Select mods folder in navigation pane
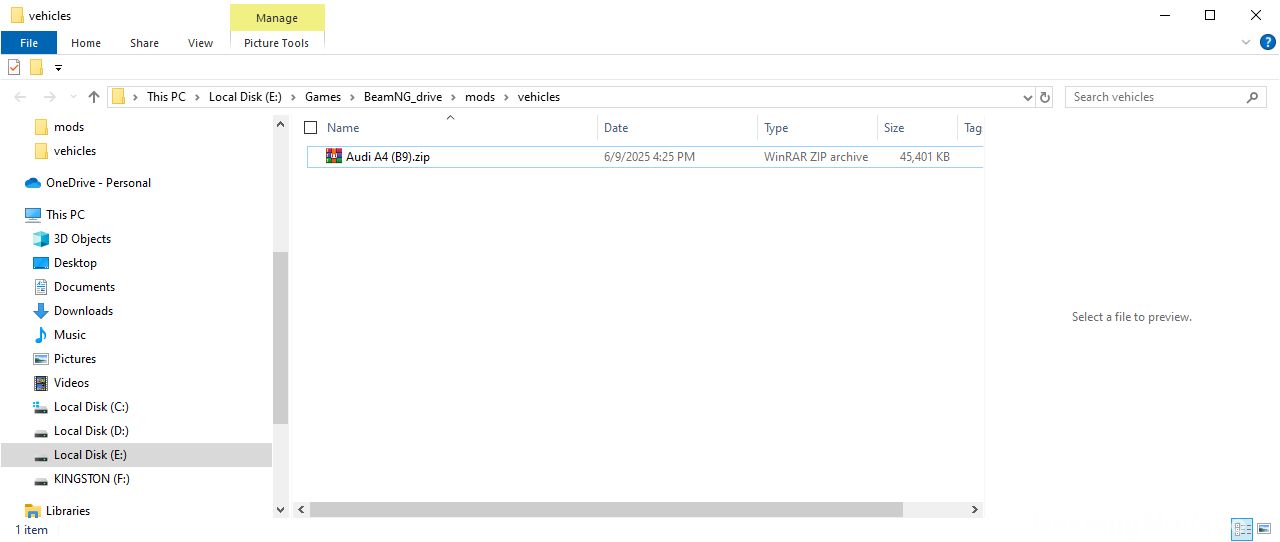The image size is (1280, 542). (69, 127)
